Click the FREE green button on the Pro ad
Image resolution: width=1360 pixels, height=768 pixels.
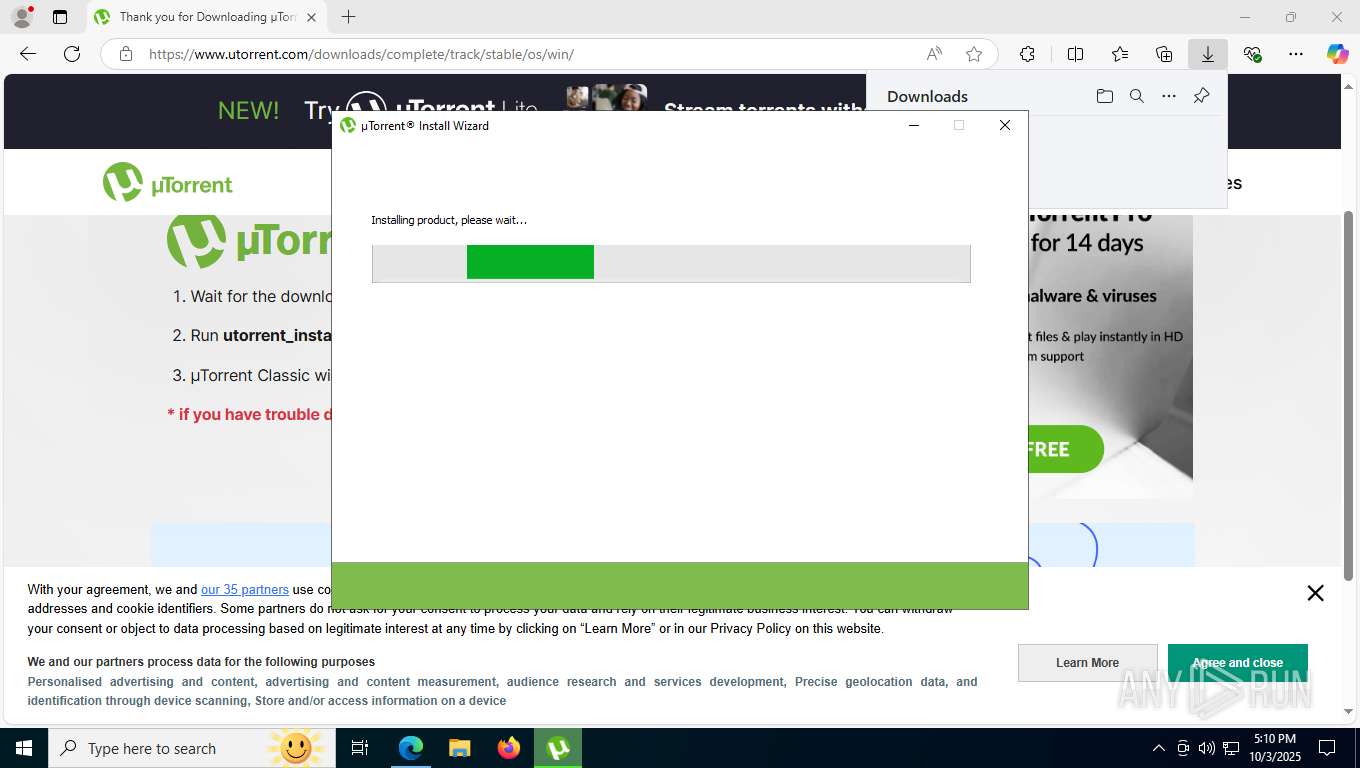pyautogui.click(x=1065, y=449)
